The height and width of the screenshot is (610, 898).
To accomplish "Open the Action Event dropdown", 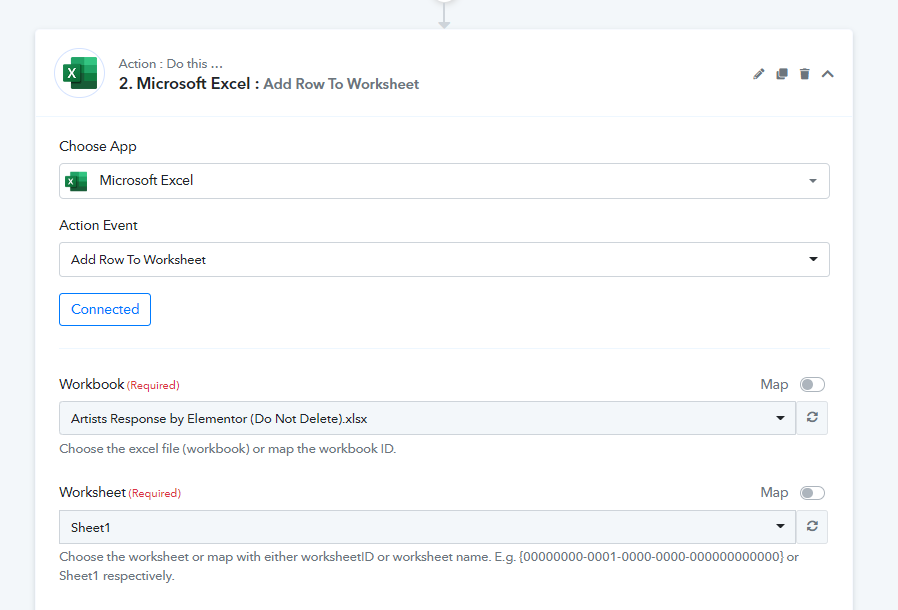I will pos(444,259).
